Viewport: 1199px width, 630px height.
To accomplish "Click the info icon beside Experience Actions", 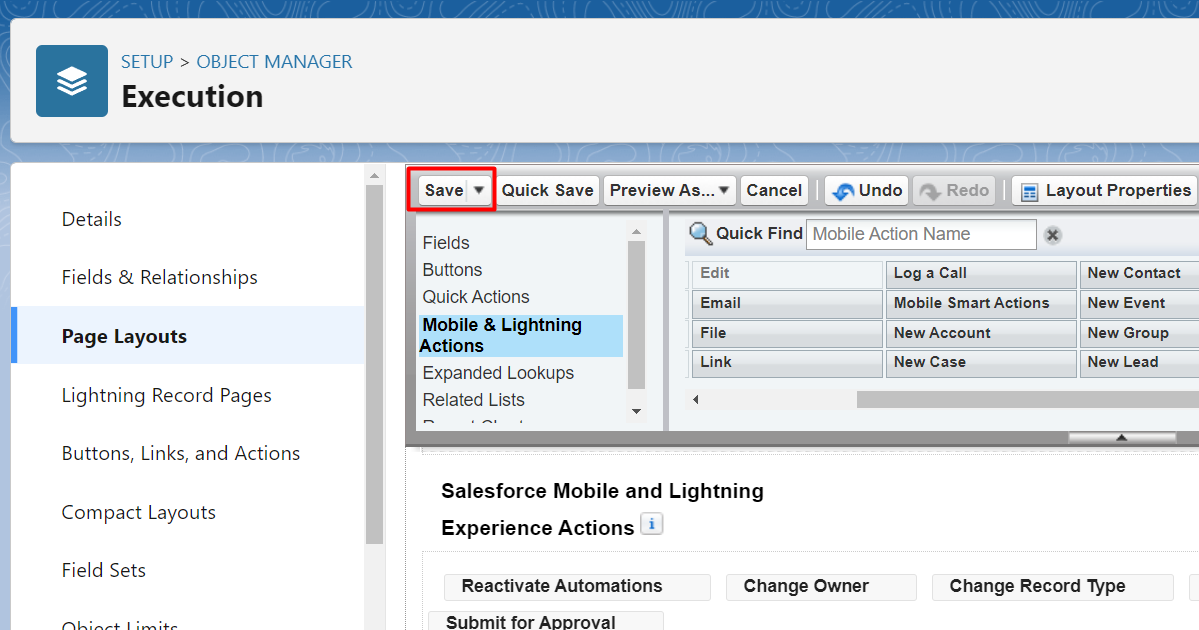I will coord(652,524).
